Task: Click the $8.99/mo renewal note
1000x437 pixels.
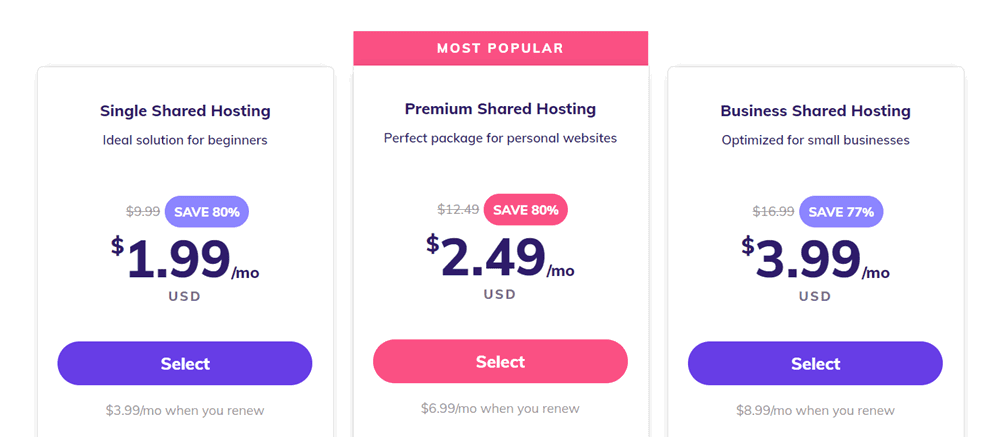Action: 815,411
